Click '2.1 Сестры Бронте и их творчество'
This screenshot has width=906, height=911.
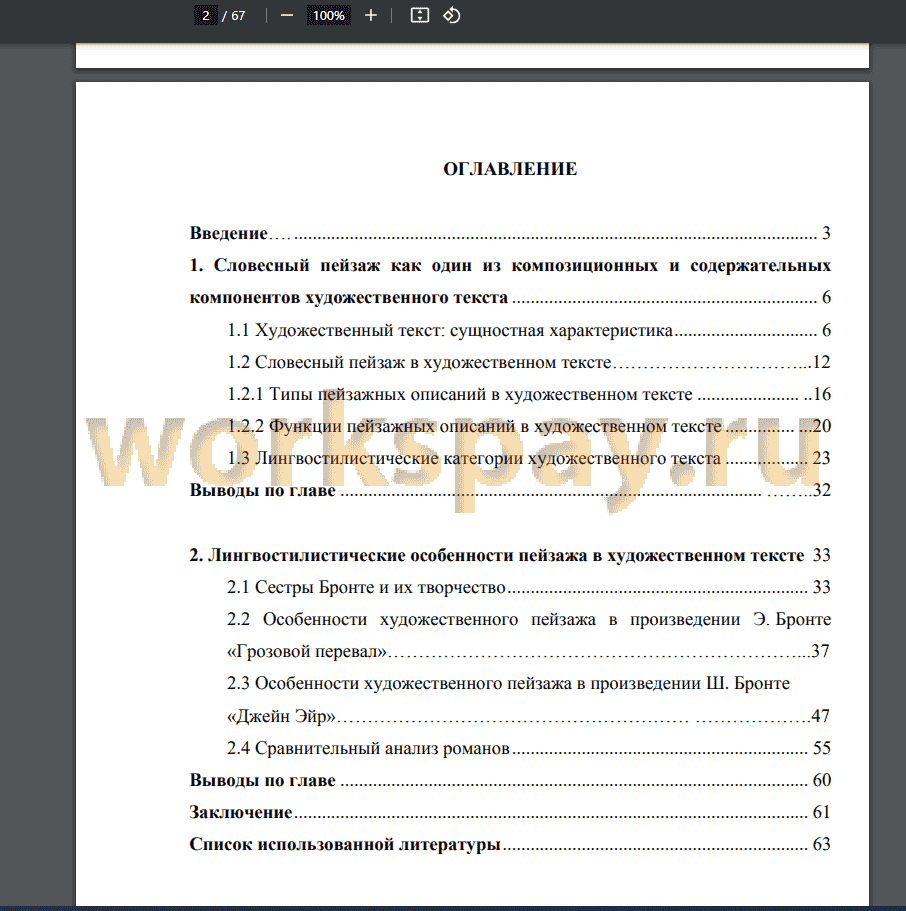coord(529,587)
